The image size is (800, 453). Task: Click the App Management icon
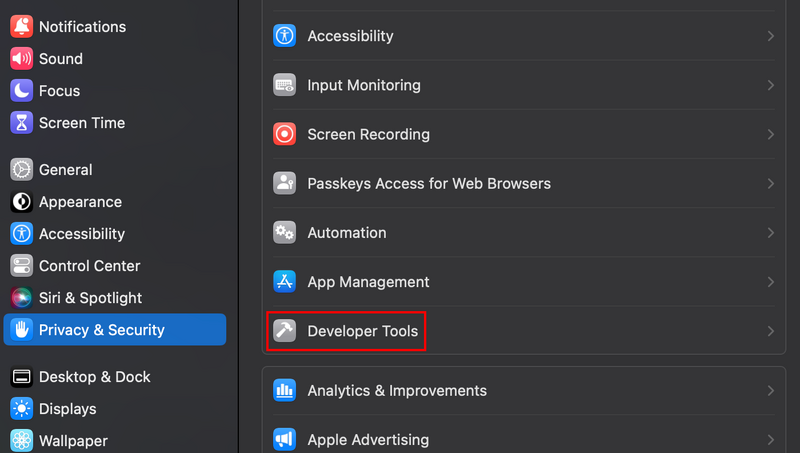click(x=284, y=282)
